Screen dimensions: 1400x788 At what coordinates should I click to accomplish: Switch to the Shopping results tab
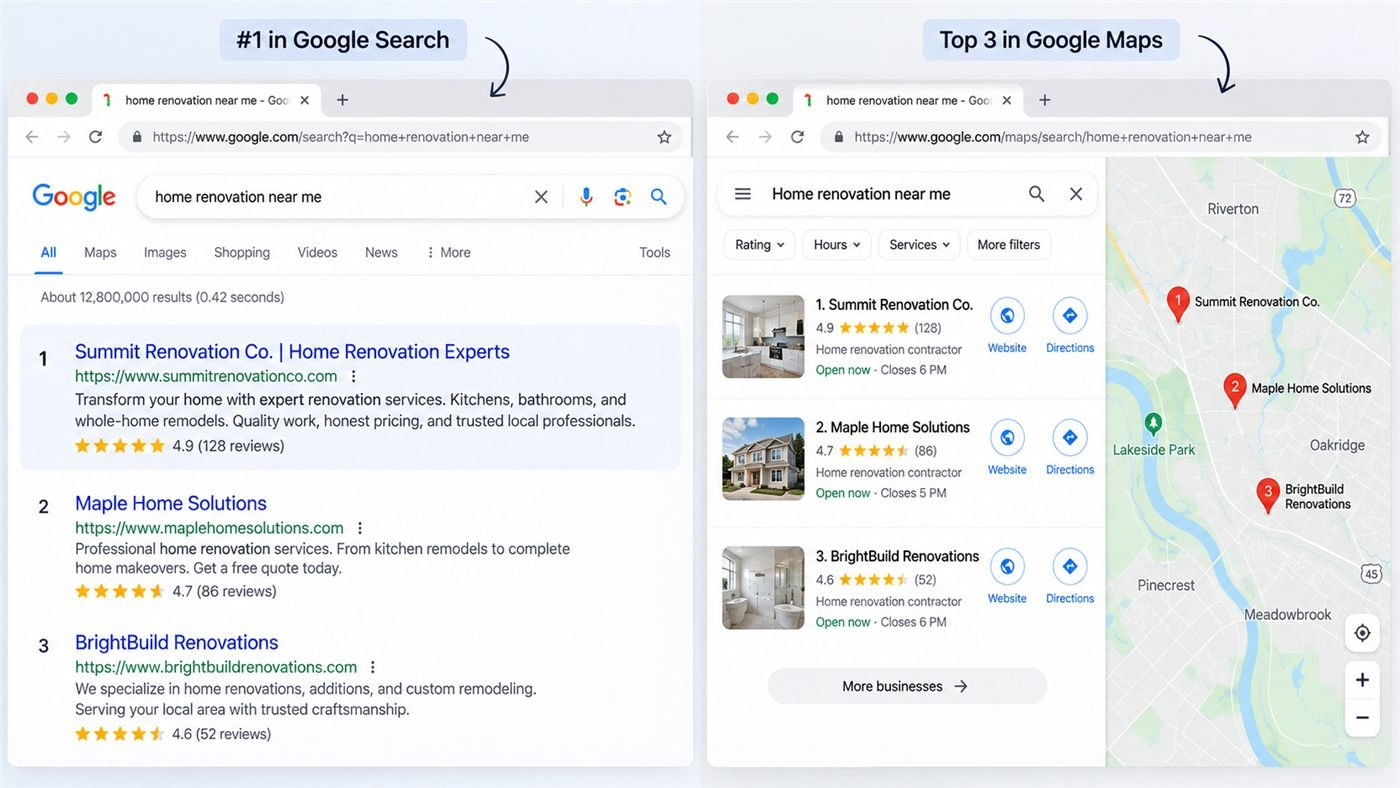242,253
